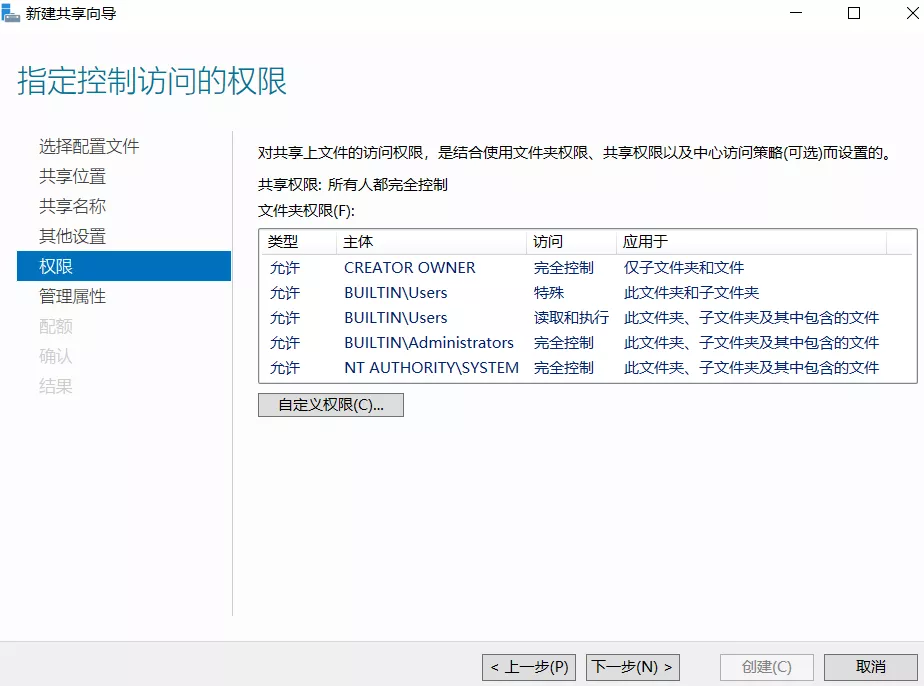The width and height of the screenshot is (924, 686).
Task: Cancel the wizard with 取消
Action: (x=870, y=667)
